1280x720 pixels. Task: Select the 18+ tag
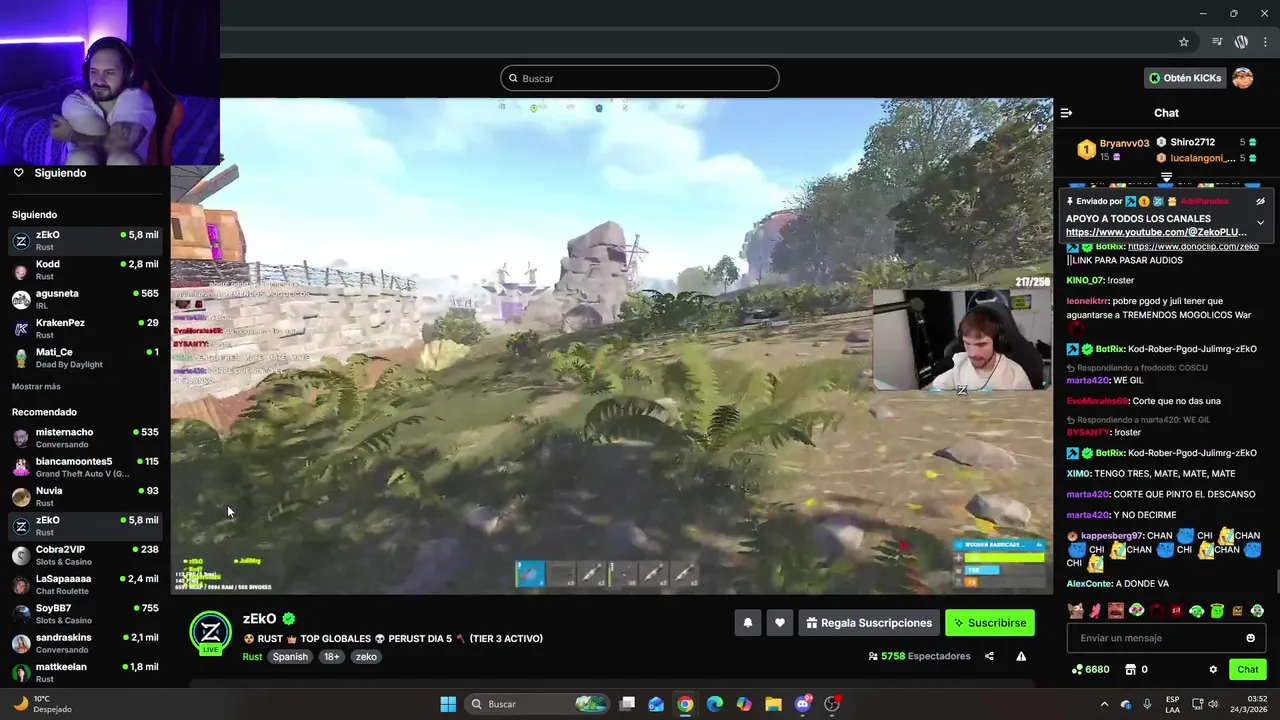click(331, 657)
